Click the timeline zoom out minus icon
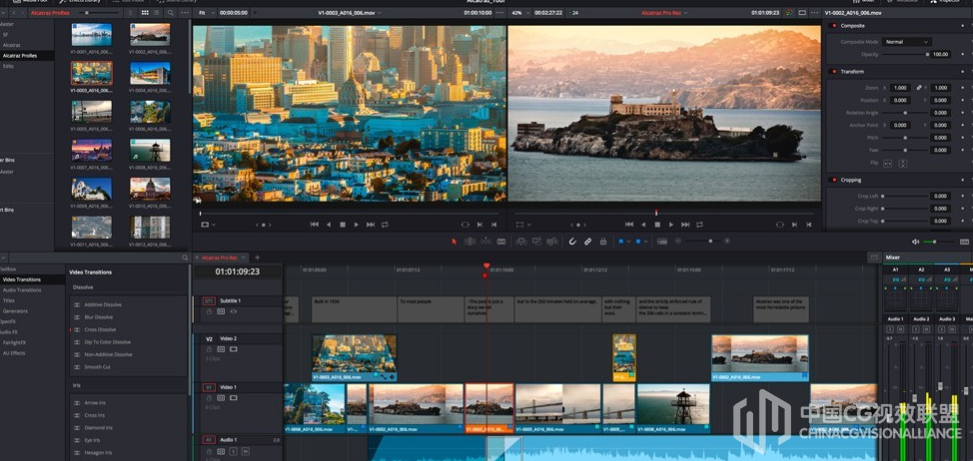Viewport: 973px width, 461px height. tap(678, 241)
